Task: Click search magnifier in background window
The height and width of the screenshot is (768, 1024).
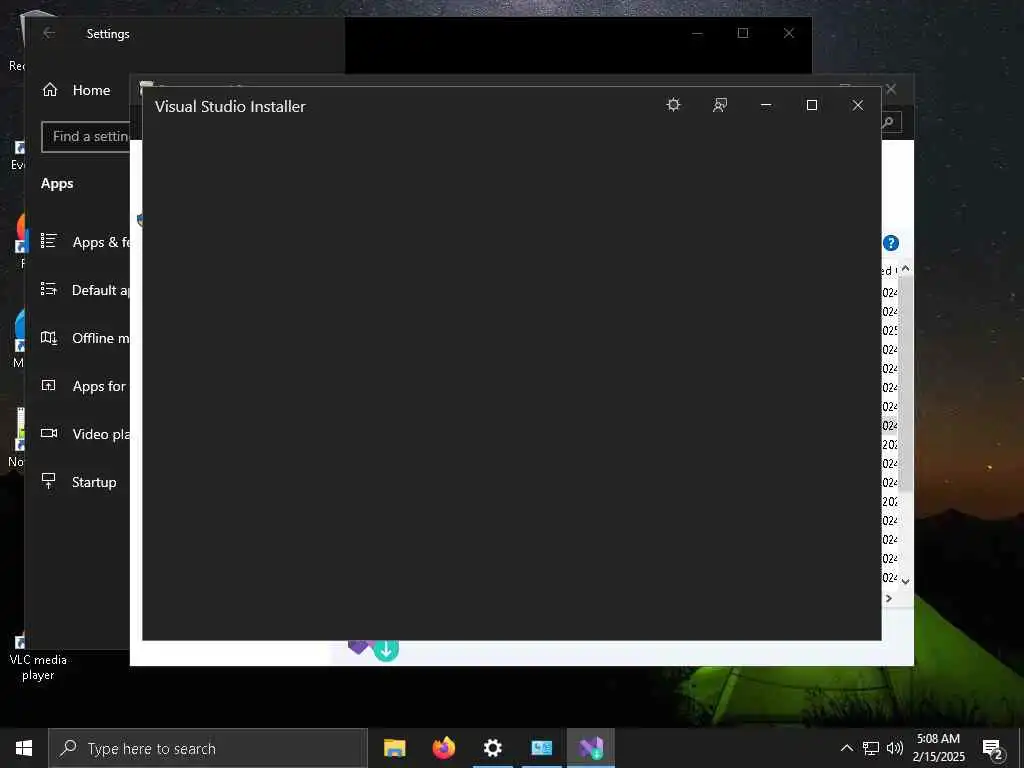Action: (888, 122)
